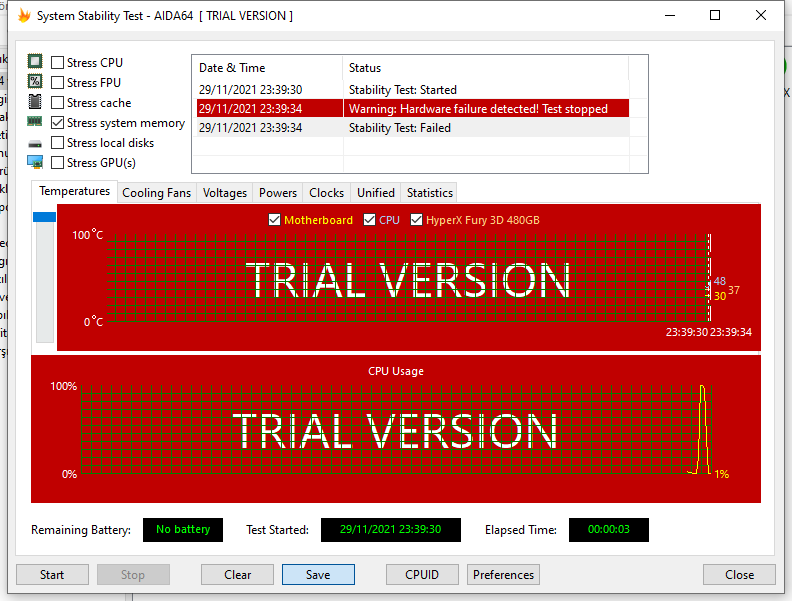Image resolution: width=792 pixels, height=601 pixels.
Task: Click the Start button
Action: (x=52, y=575)
